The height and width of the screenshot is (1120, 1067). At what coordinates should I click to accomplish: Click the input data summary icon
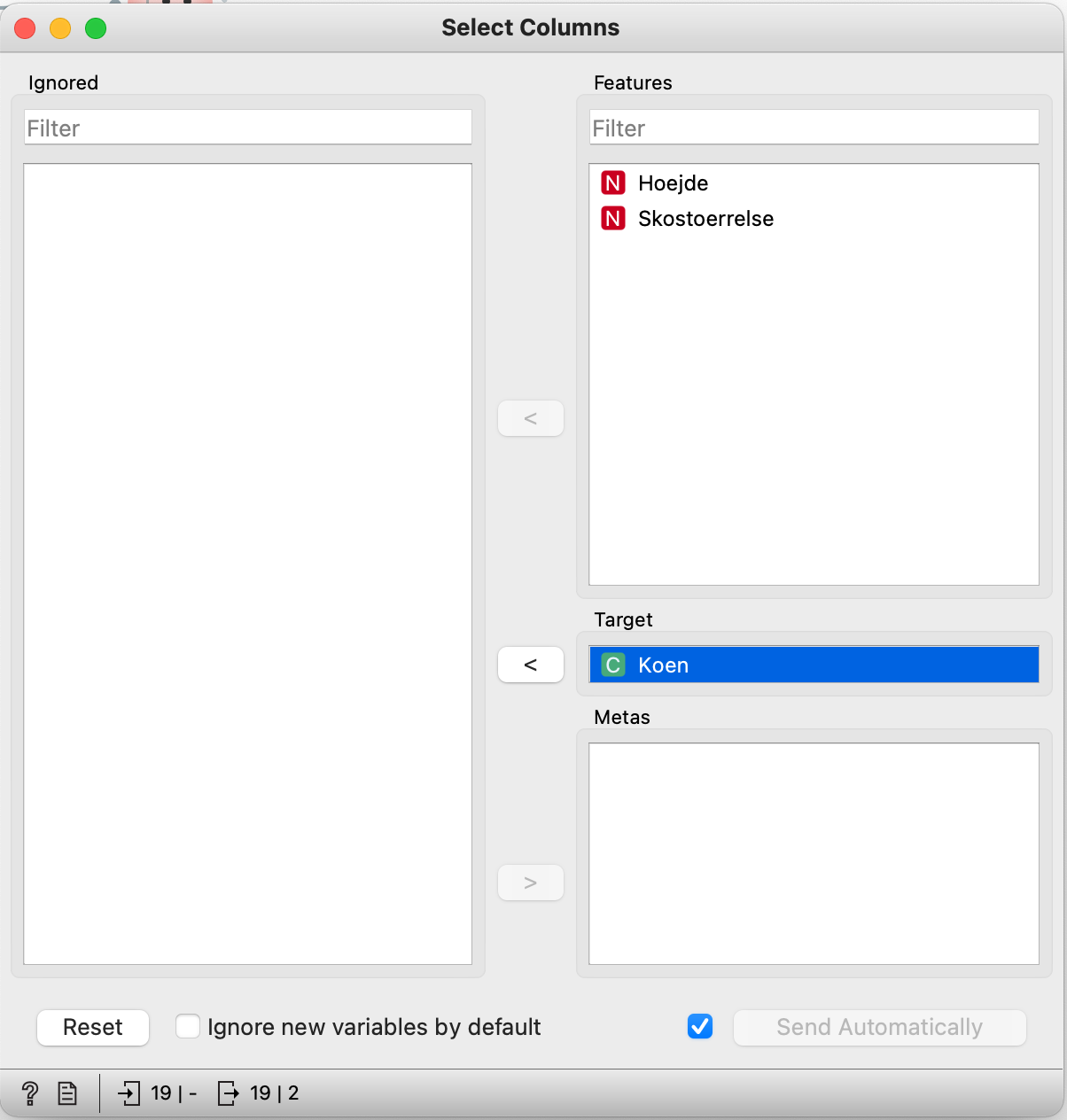click(x=129, y=1093)
